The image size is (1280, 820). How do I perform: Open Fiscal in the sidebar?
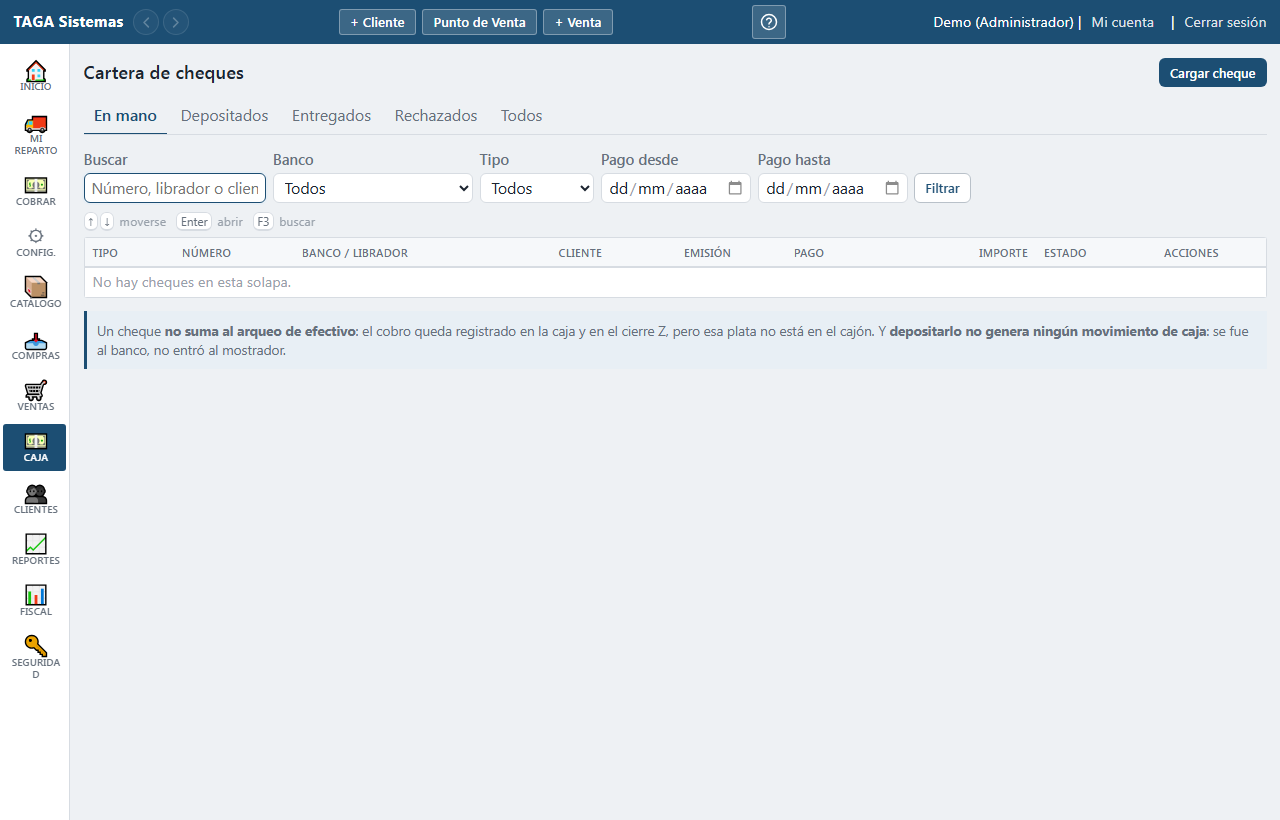35,601
